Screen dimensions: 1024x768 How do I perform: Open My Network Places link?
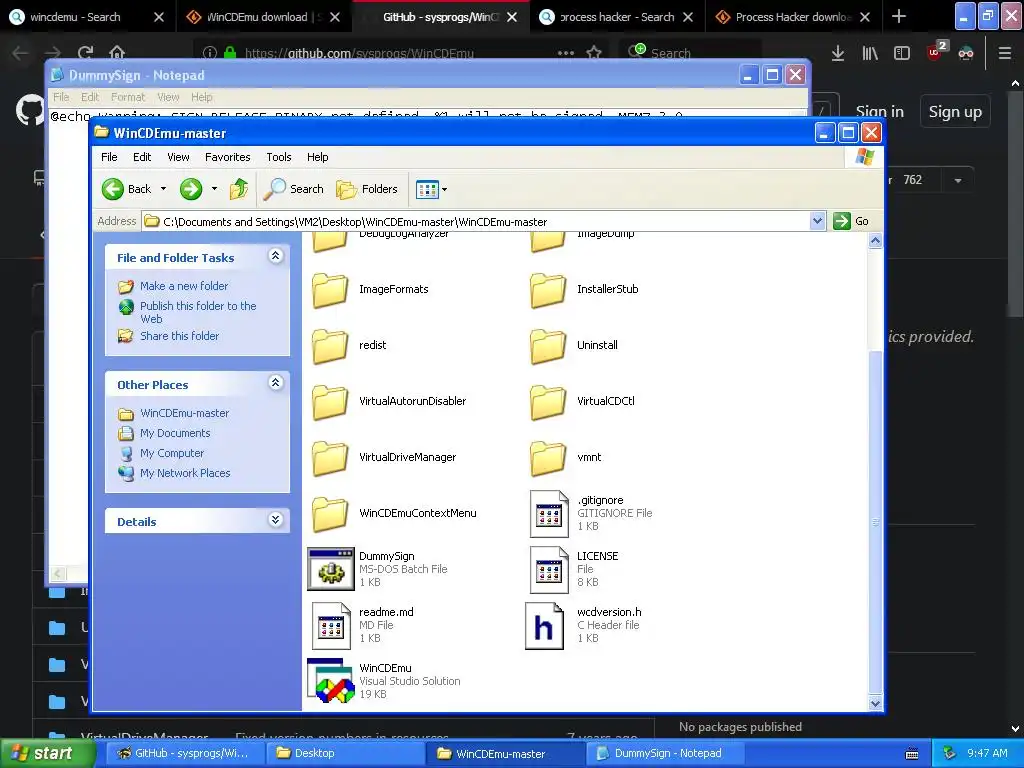pos(185,473)
